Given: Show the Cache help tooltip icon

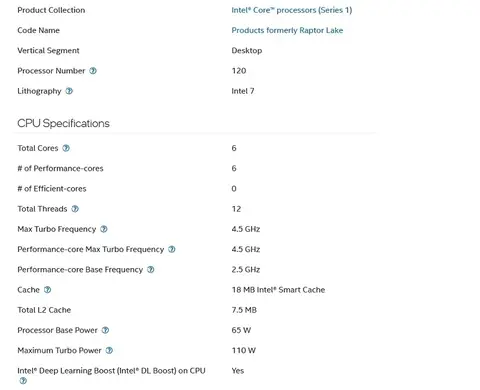Looking at the screenshot, I should [x=47, y=290].
